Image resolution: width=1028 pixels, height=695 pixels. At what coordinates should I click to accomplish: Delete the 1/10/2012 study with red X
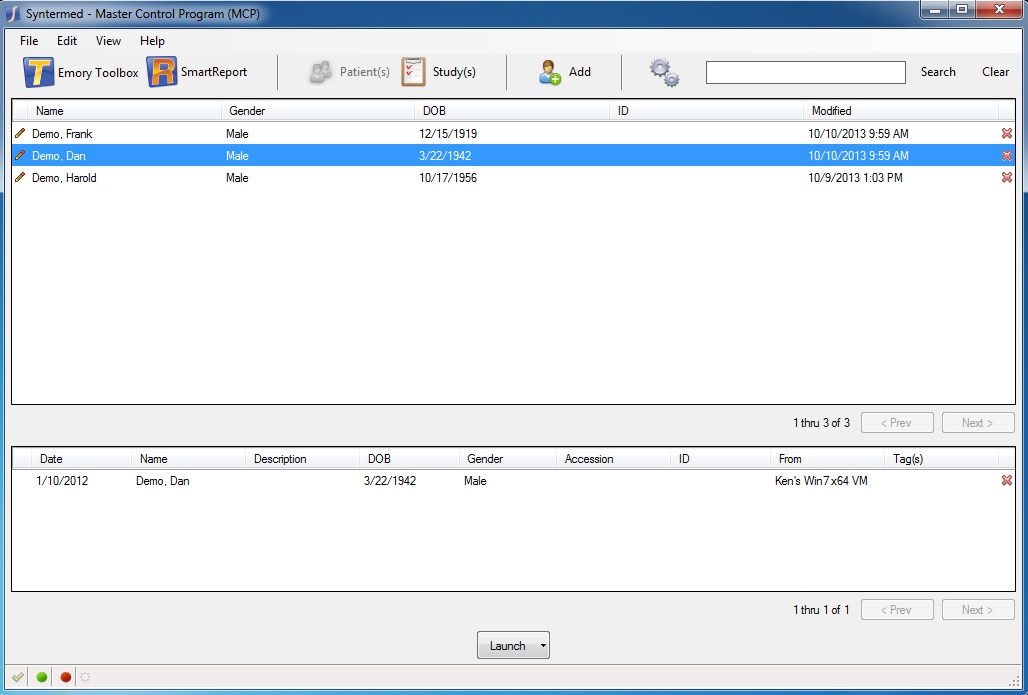point(1006,481)
